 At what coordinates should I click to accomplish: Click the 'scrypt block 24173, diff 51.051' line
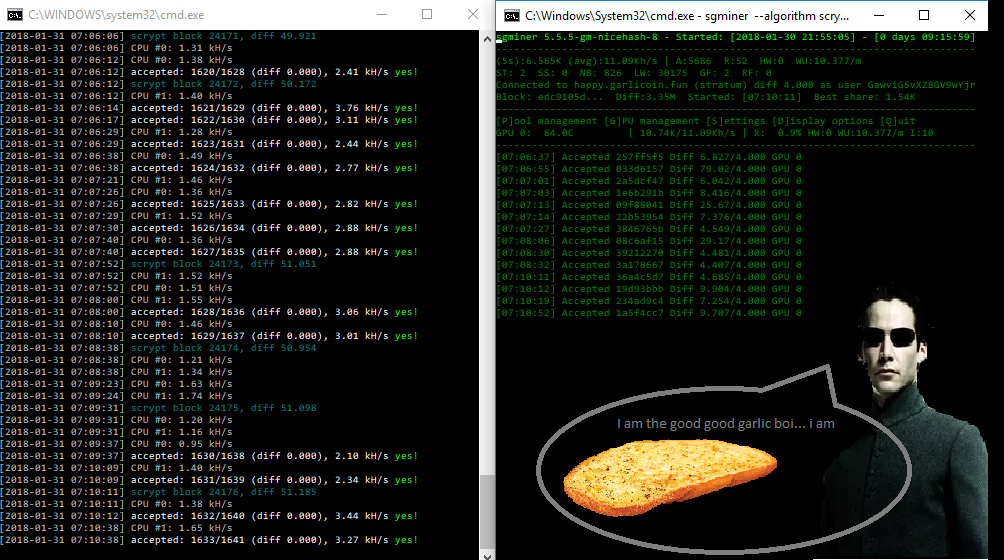tap(158, 264)
